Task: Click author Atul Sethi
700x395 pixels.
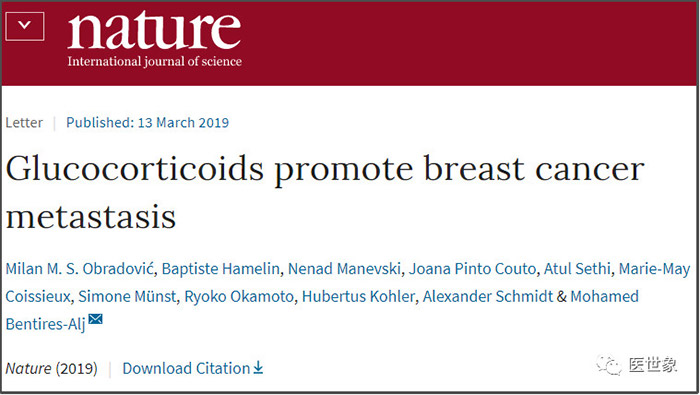Action: pos(577,269)
